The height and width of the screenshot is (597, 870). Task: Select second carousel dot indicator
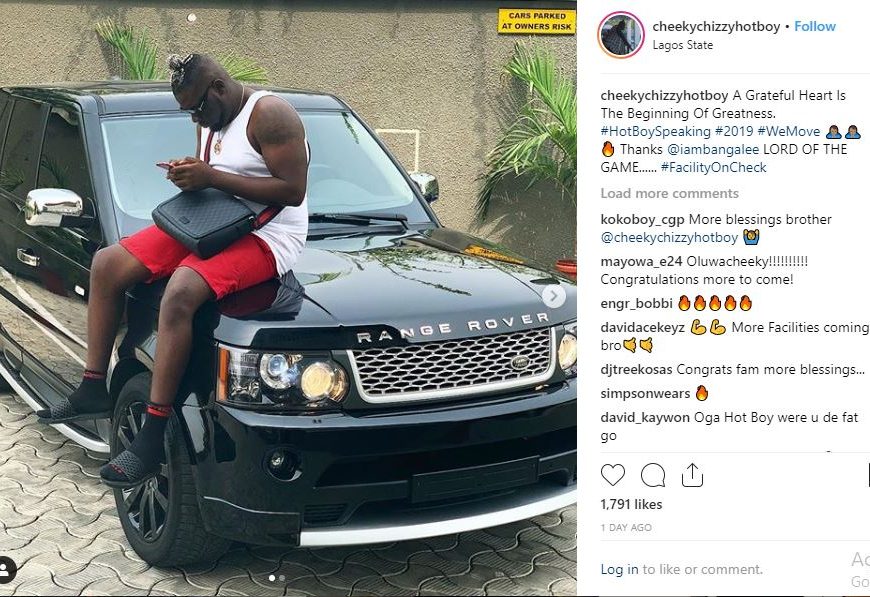(x=282, y=578)
